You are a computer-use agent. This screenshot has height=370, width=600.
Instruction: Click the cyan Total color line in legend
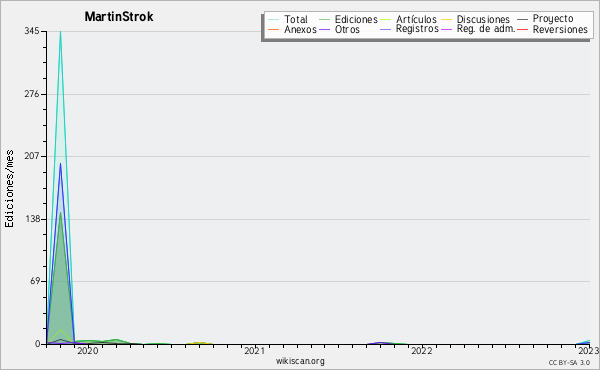click(x=274, y=19)
